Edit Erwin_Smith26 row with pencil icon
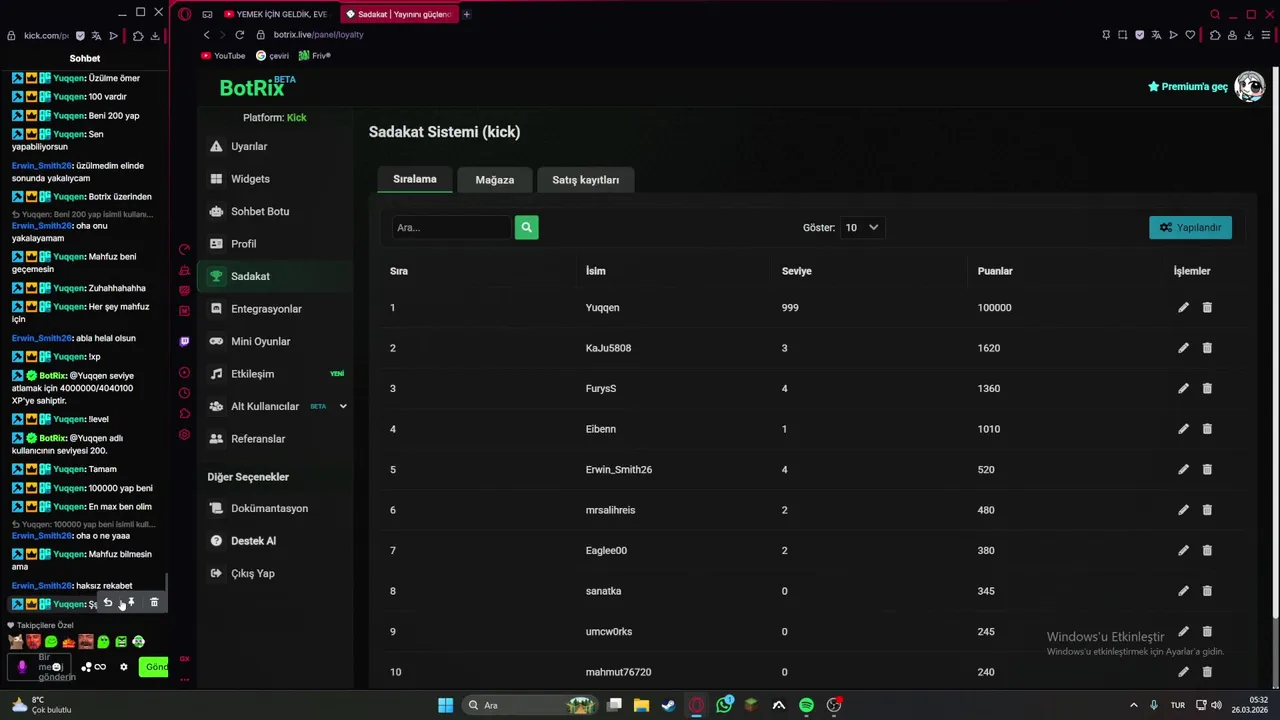Image resolution: width=1280 pixels, height=720 pixels. pos(1183,469)
